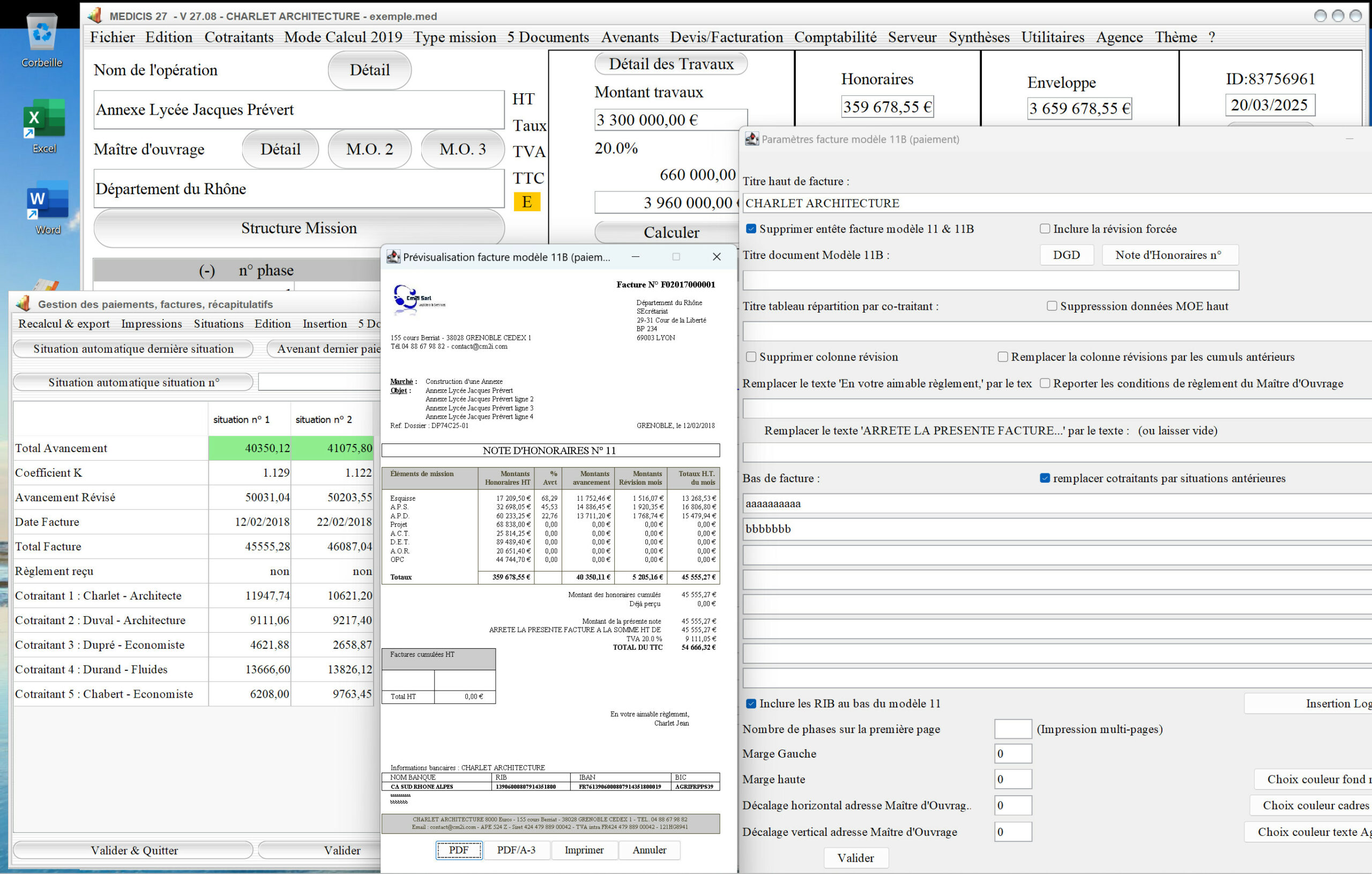This screenshot has width=1372, height=874.
Task: Click Cotraitant 4 : Durand - Fluides row
Action: pyautogui.click(x=193, y=669)
